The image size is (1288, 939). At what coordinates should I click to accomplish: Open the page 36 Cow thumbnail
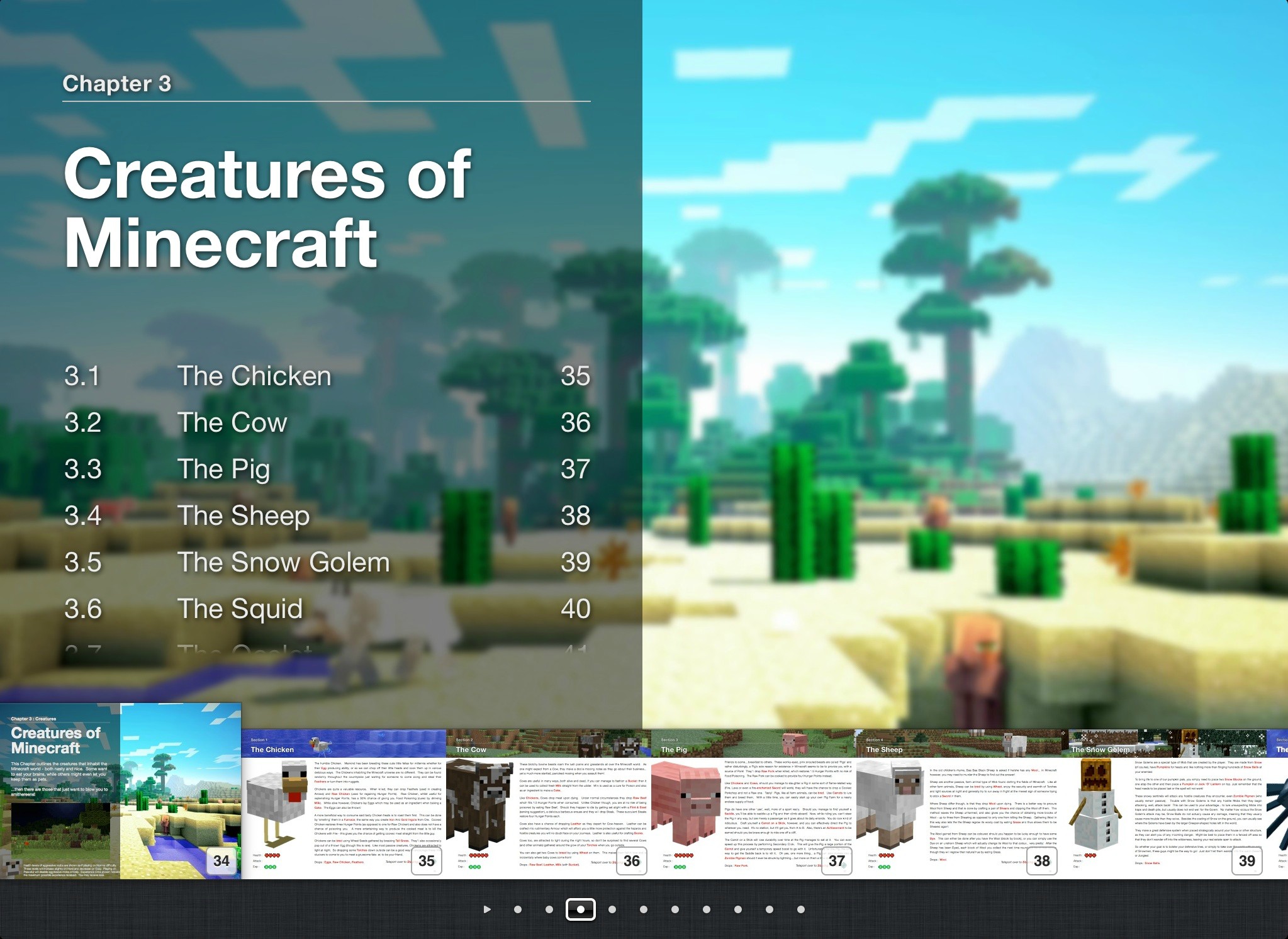[549, 804]
